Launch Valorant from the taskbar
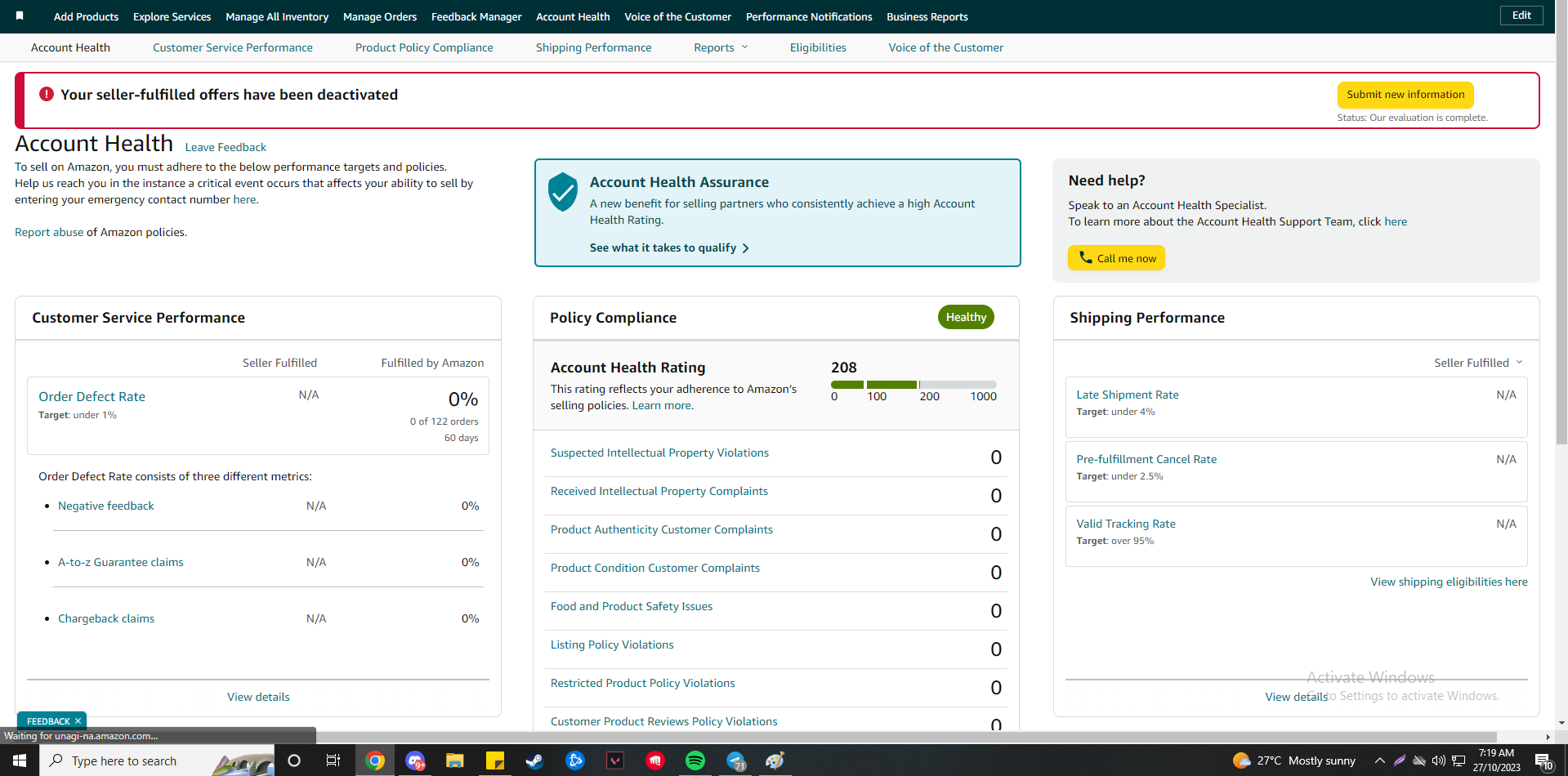 tap(615, 760)
